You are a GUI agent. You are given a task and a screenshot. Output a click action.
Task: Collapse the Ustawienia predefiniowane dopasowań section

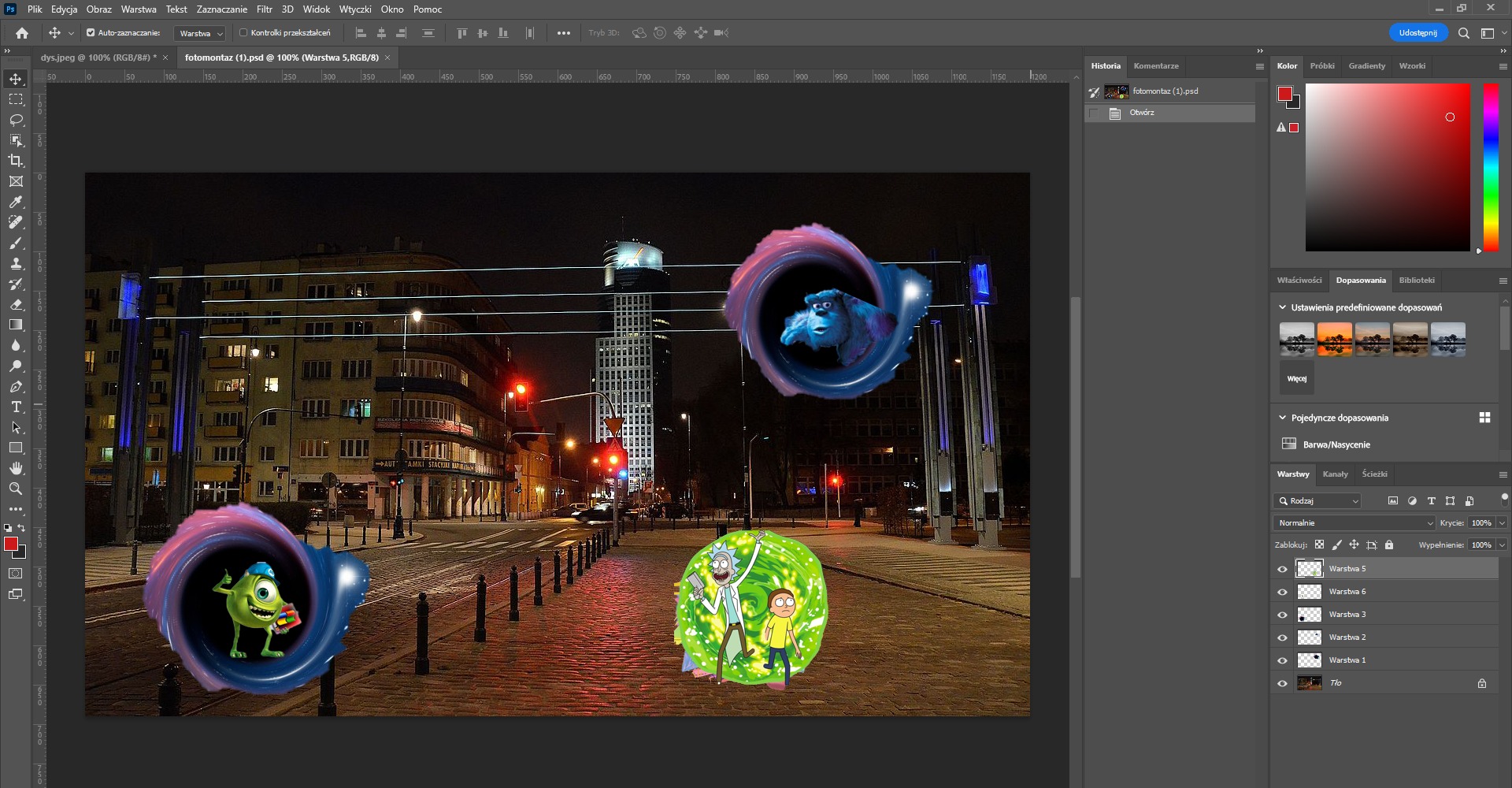[x=1282, y=307]
